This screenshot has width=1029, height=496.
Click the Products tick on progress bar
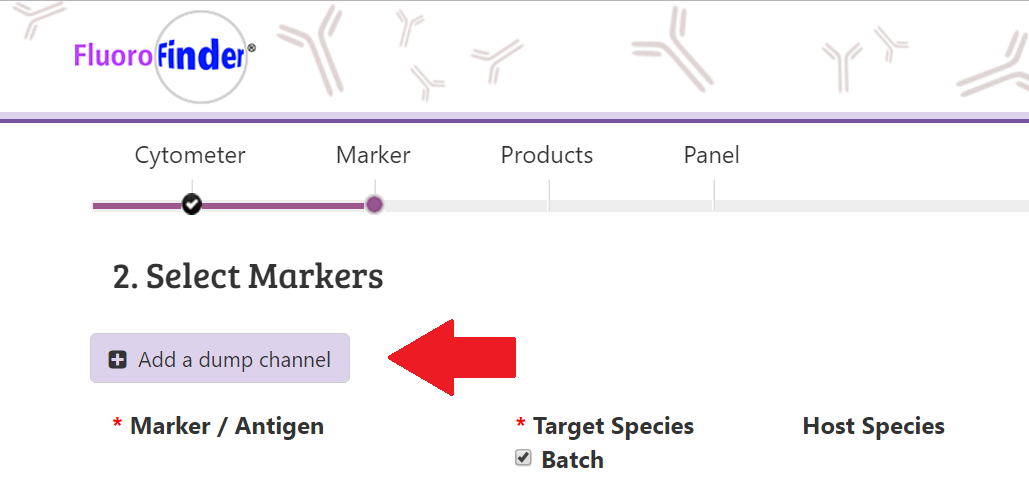point(549,198)
